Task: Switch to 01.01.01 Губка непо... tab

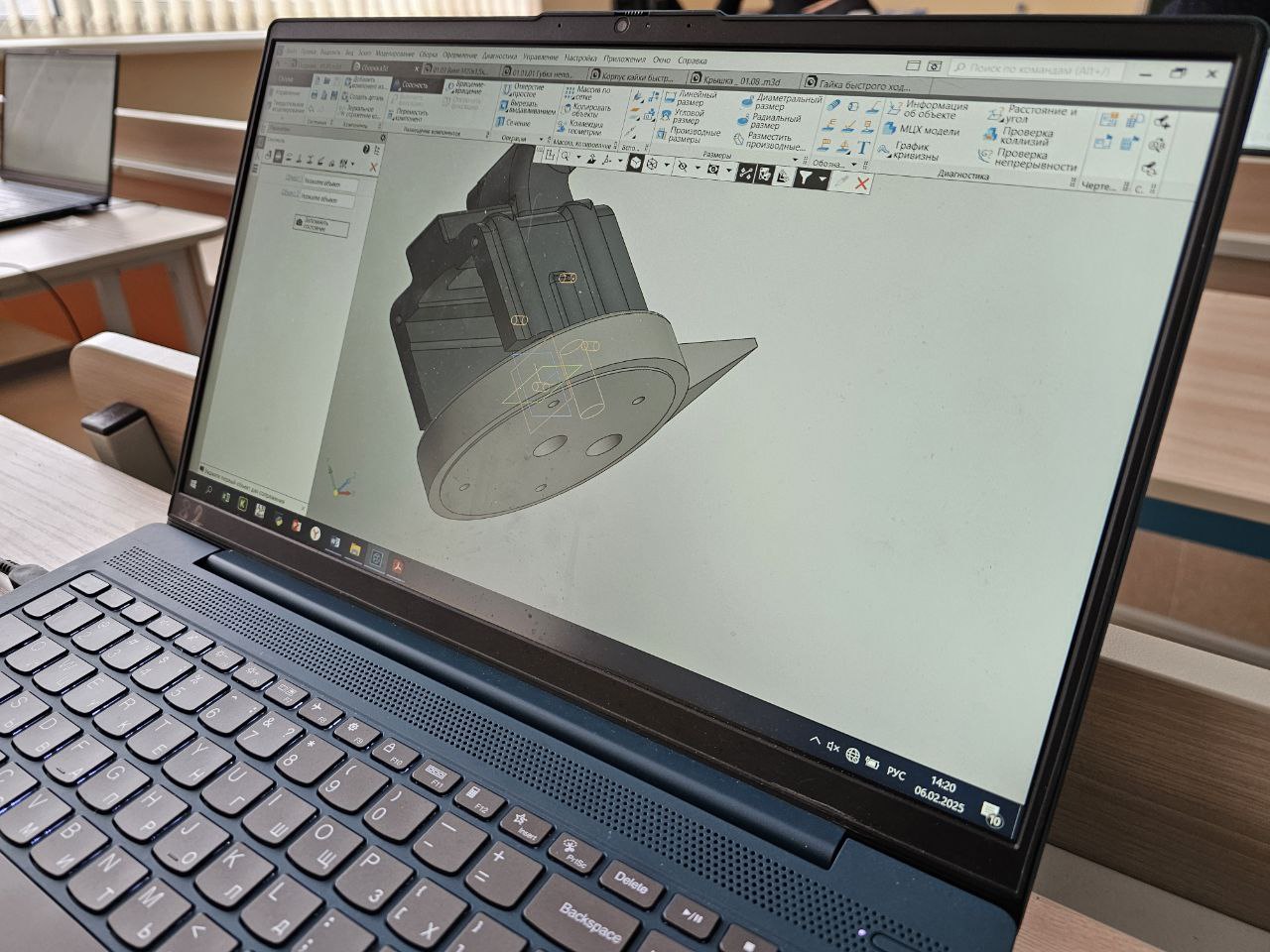Action: (542, 72)
